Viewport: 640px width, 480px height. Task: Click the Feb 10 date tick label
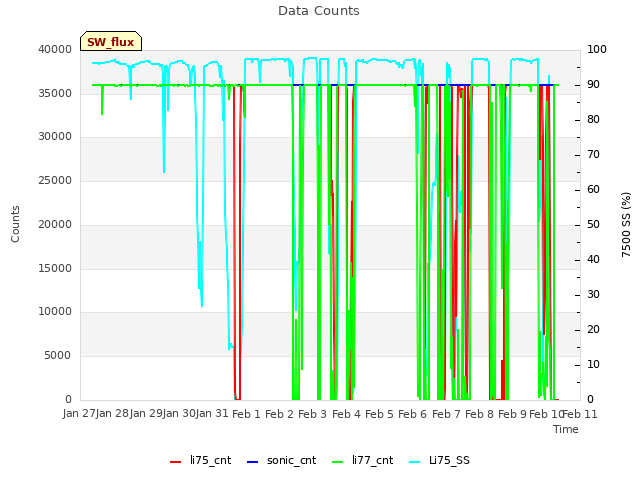(x=546, y=414)
